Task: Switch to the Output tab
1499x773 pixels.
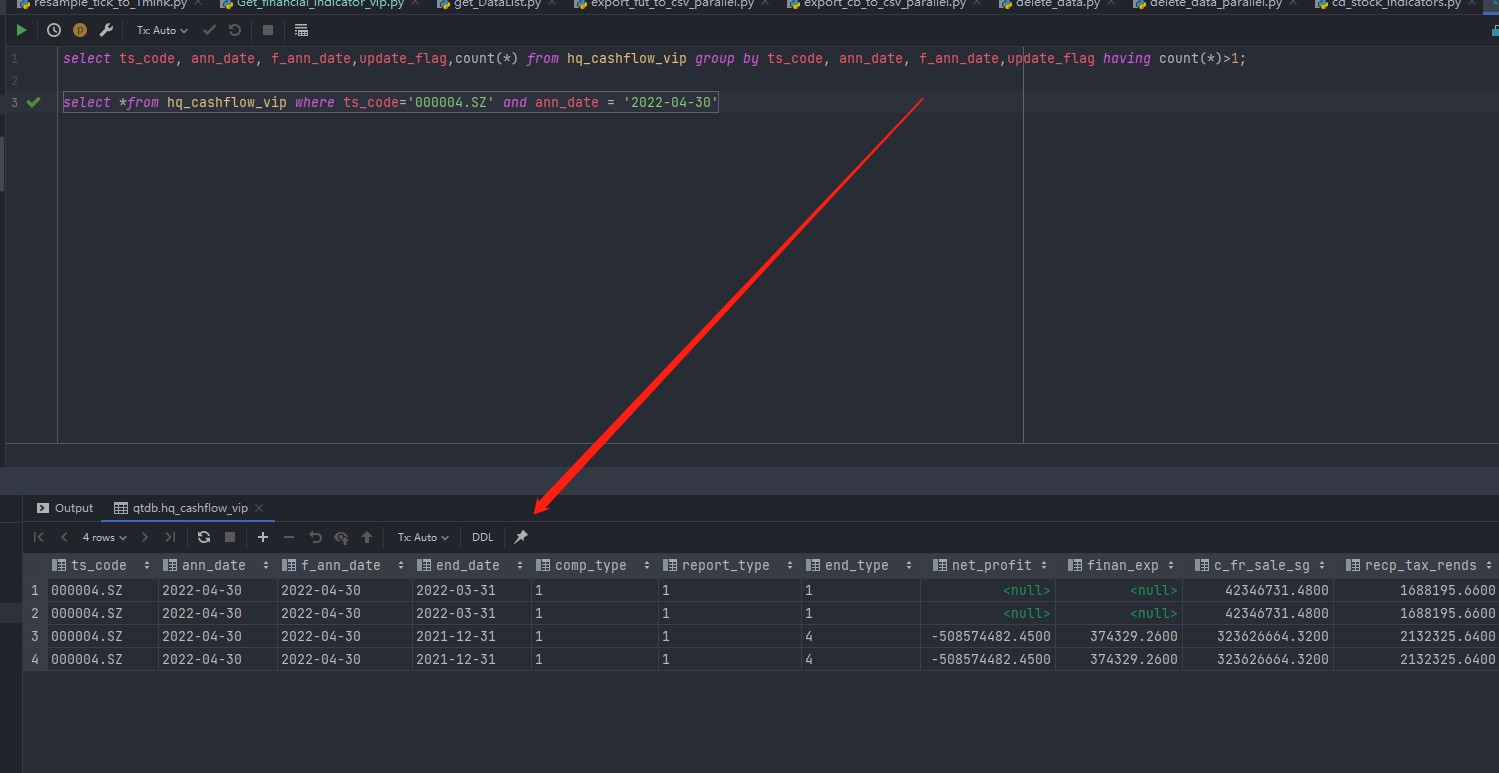Action: click(x=65, y=508)
